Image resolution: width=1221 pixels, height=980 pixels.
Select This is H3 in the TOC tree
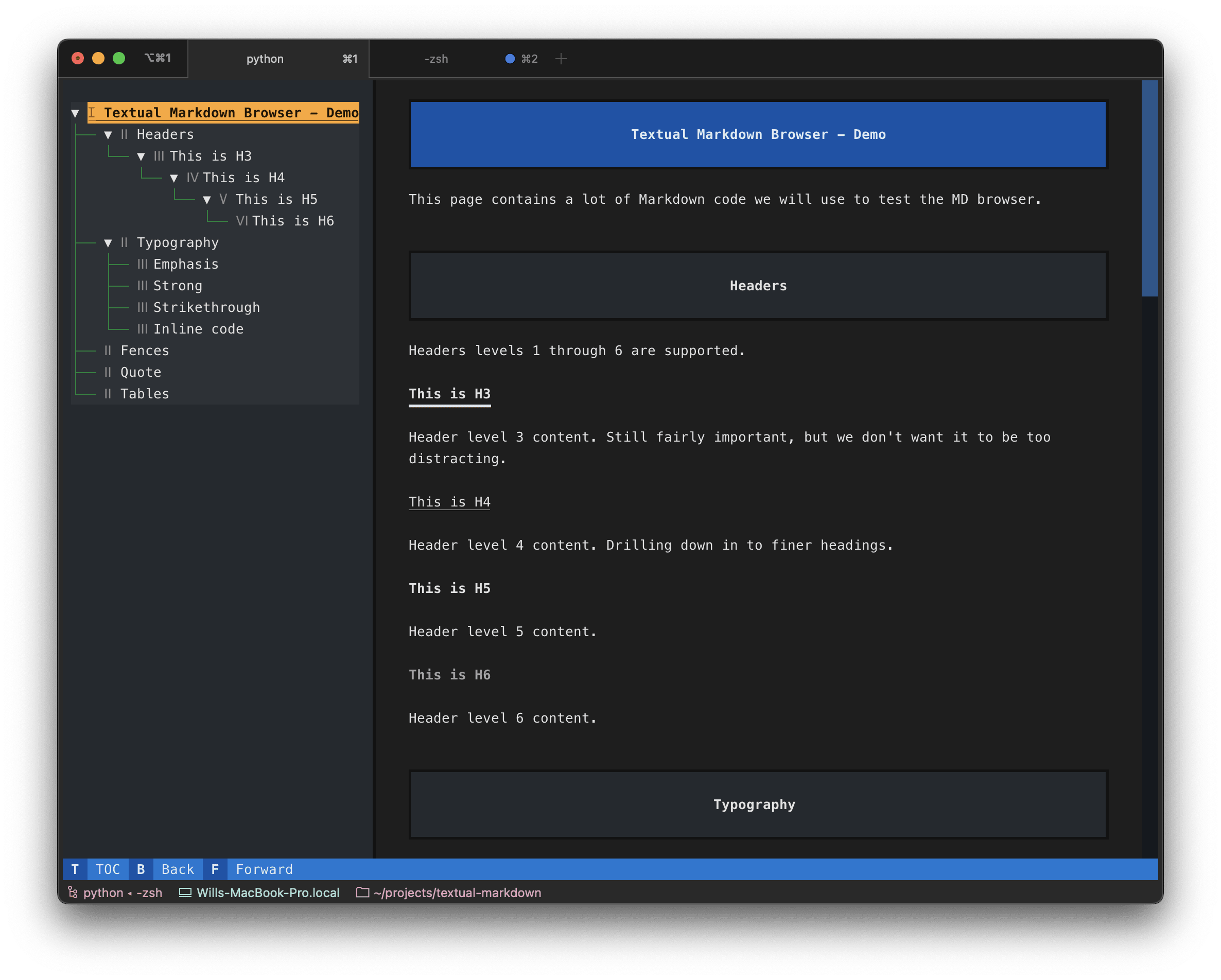(210, 156)
